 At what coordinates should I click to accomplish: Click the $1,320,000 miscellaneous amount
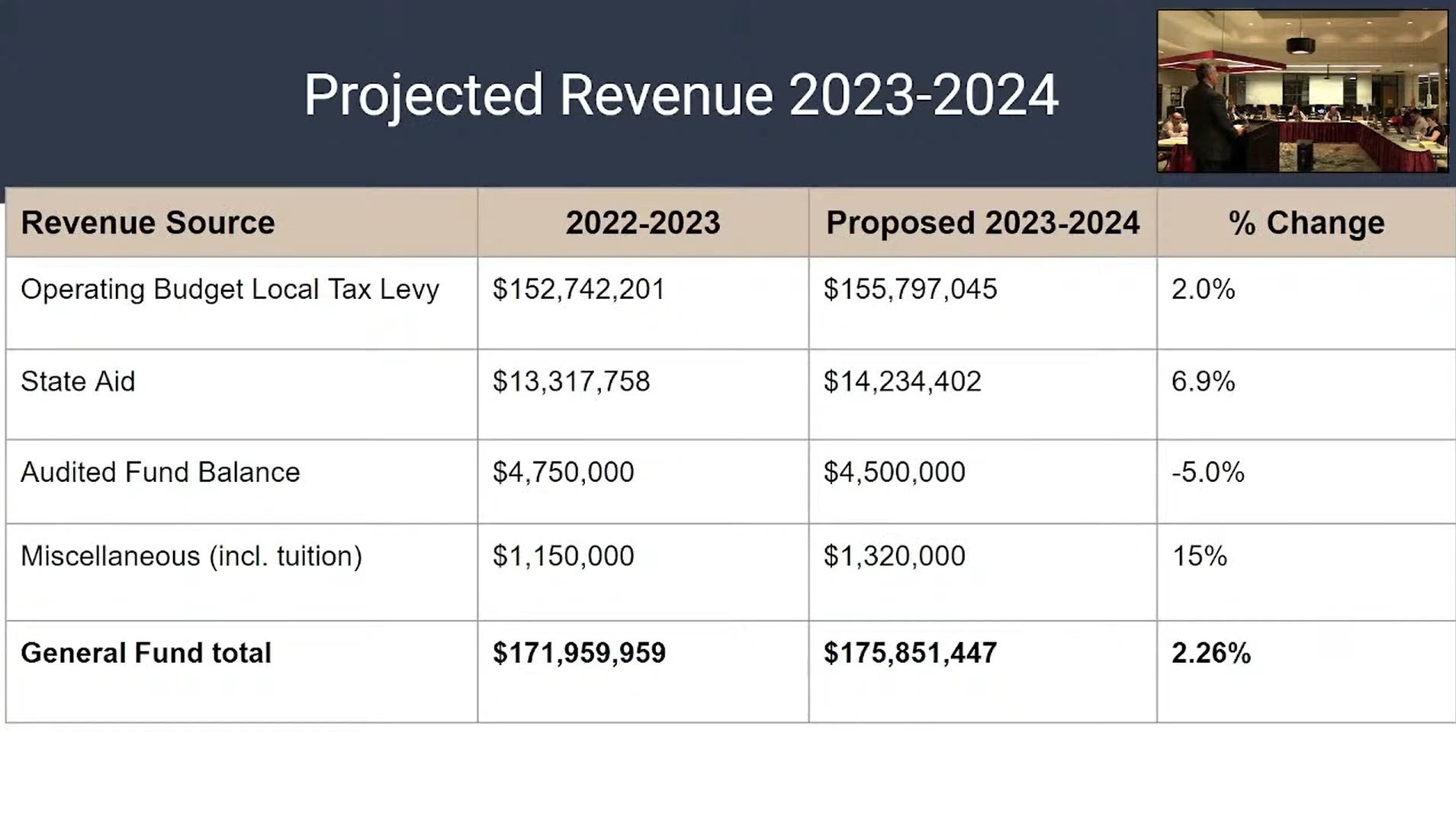[x=894, y=556]
